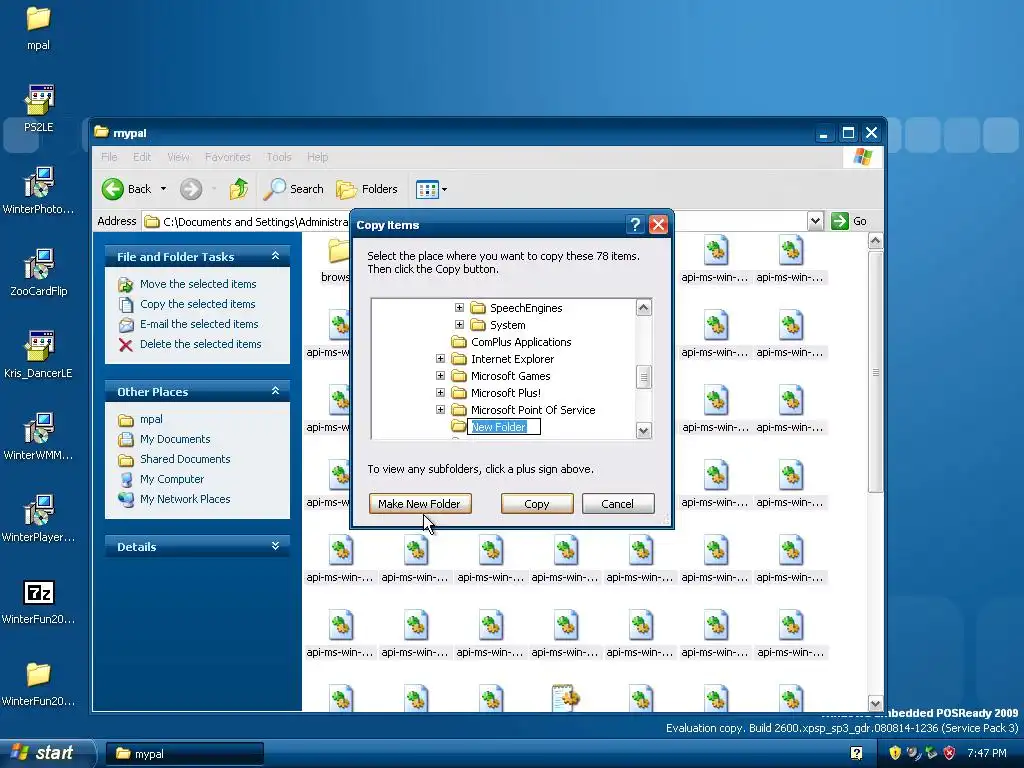
Task: Go to mpal in Other Places
Action: click(x=151, y=419)
